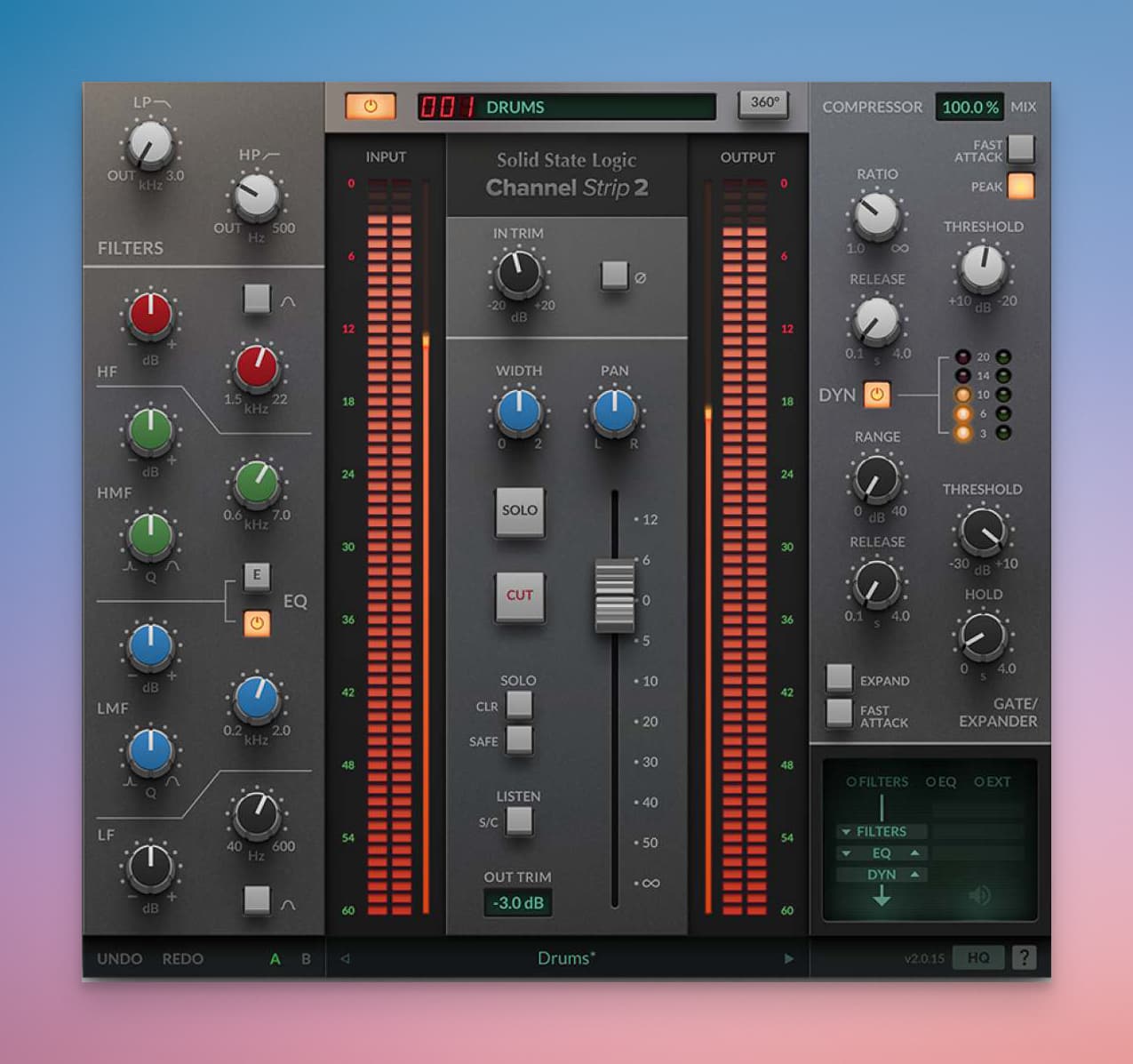Image resolution: width=1133 pixels, height=1064 pixels.
Task: Switch to preset slot B
Action: (306, 959)
